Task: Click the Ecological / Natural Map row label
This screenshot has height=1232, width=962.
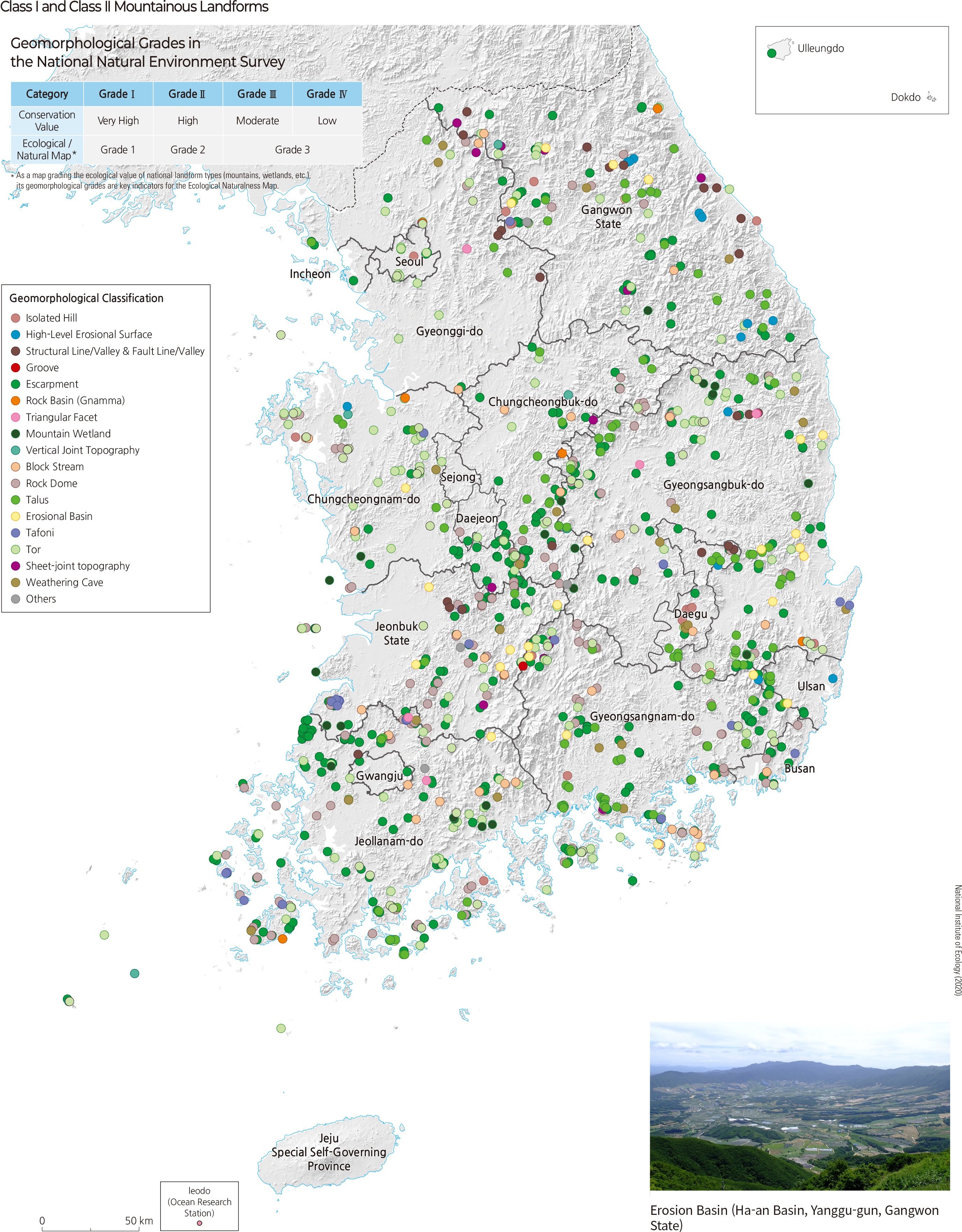Action: pos(47,149)
